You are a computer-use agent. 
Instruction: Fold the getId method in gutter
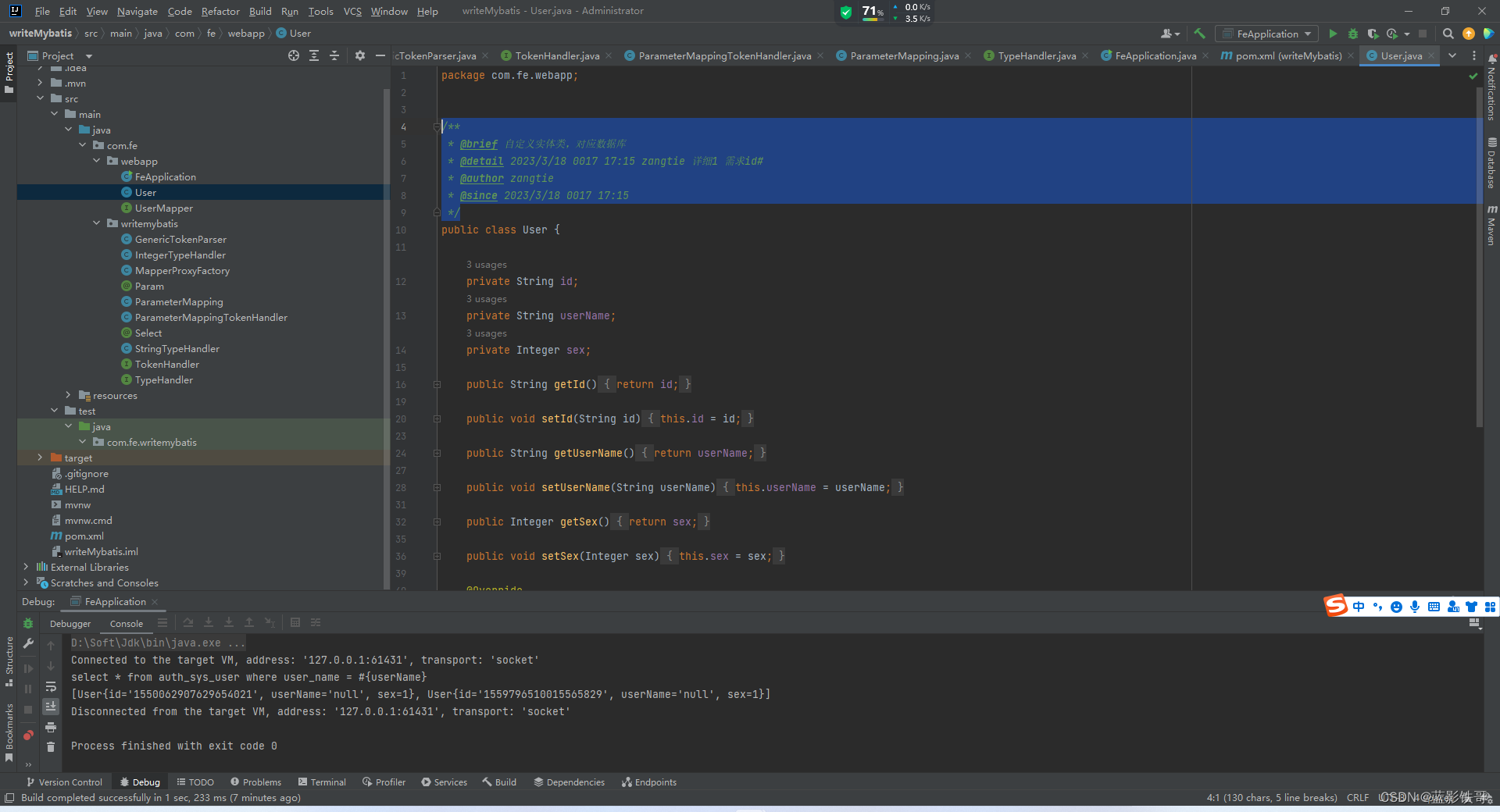pyautogui.click(x=437, y=384)
